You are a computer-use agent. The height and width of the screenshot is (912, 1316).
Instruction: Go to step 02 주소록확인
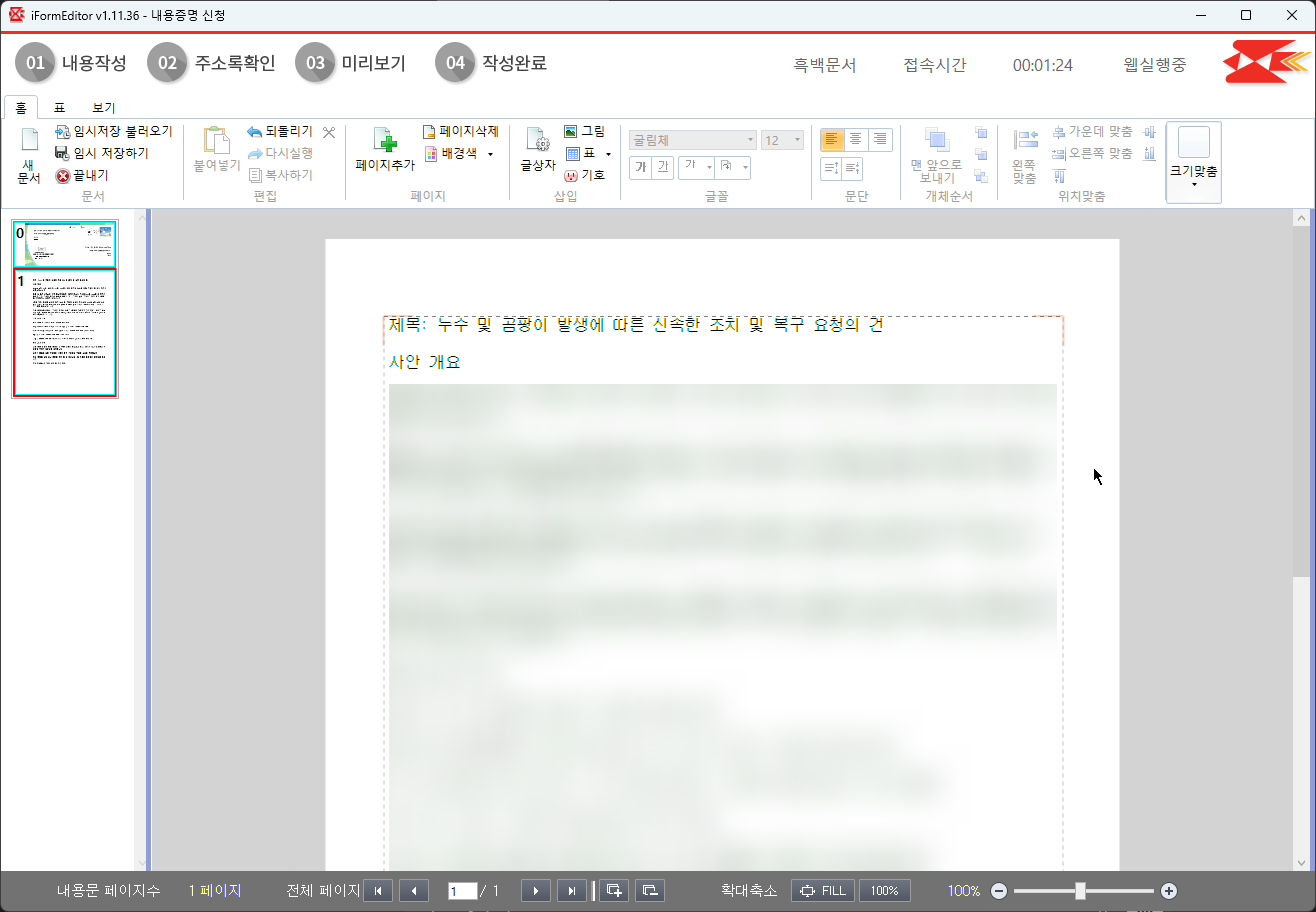tap(211, 63)
